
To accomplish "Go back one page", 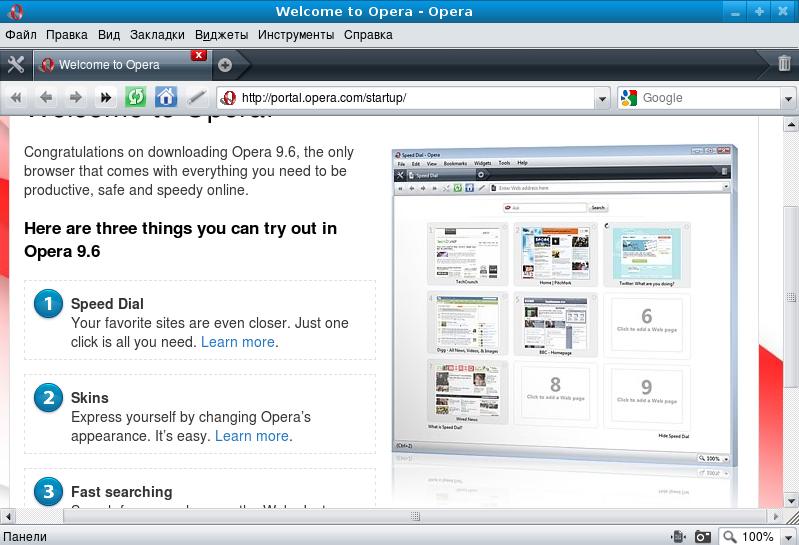I will pyautogui.click(x=46, y=97).
